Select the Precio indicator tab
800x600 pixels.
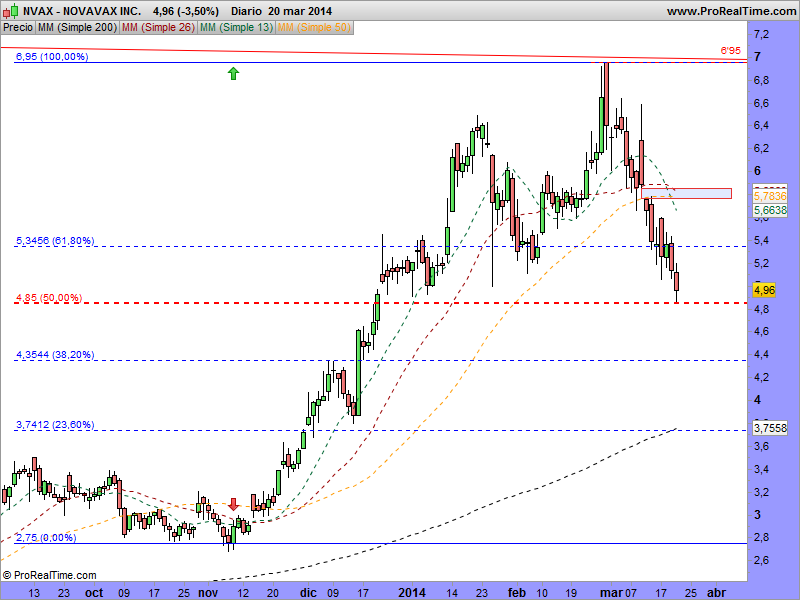(x=18, y=28)
